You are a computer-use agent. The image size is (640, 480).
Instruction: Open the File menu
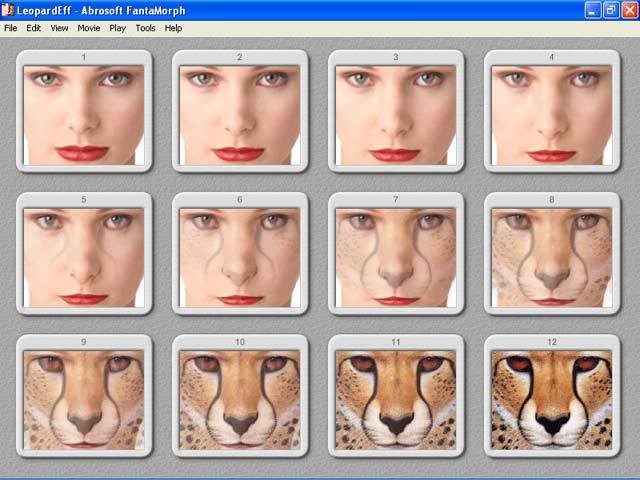click(x=11, y=28)
